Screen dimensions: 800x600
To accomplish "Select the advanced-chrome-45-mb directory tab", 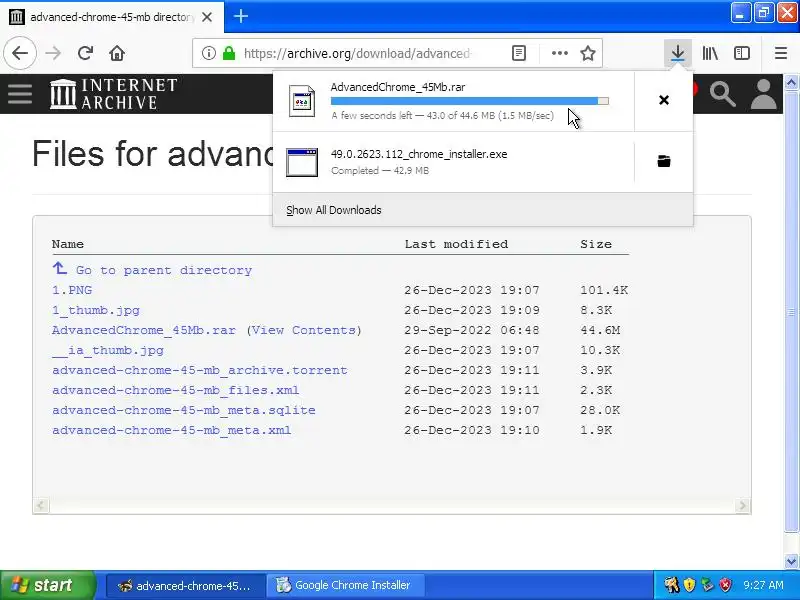I will tap(111, 17).
